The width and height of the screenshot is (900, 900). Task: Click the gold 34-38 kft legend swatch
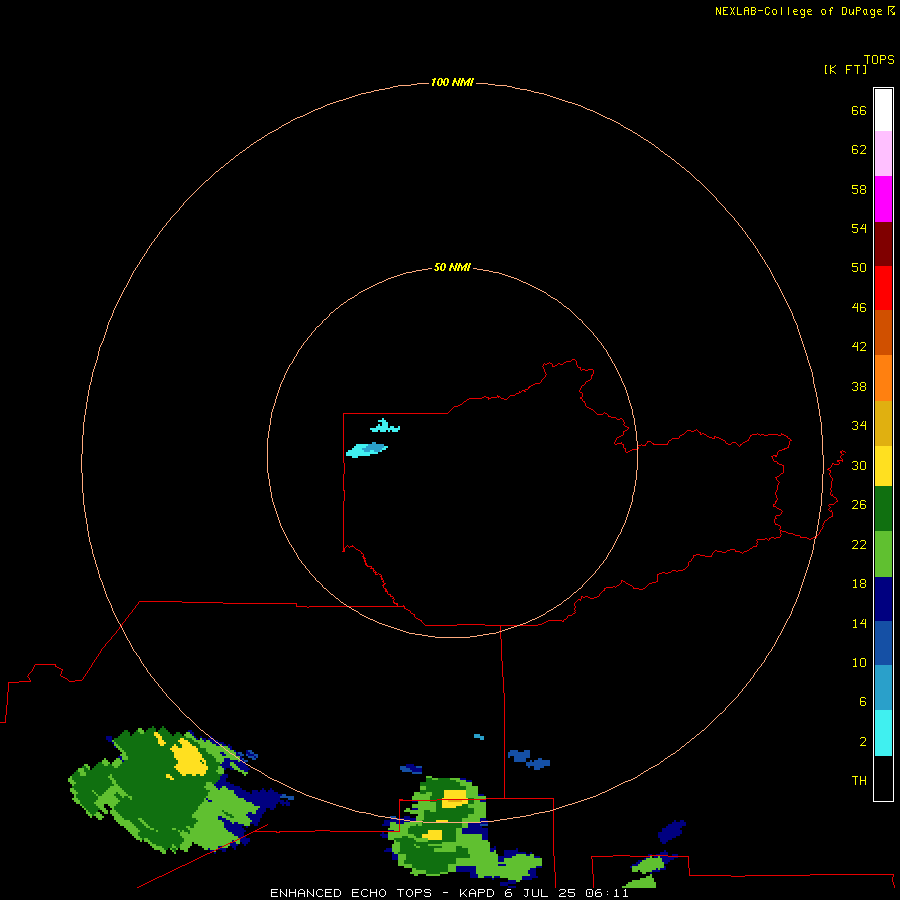(883, 423)
